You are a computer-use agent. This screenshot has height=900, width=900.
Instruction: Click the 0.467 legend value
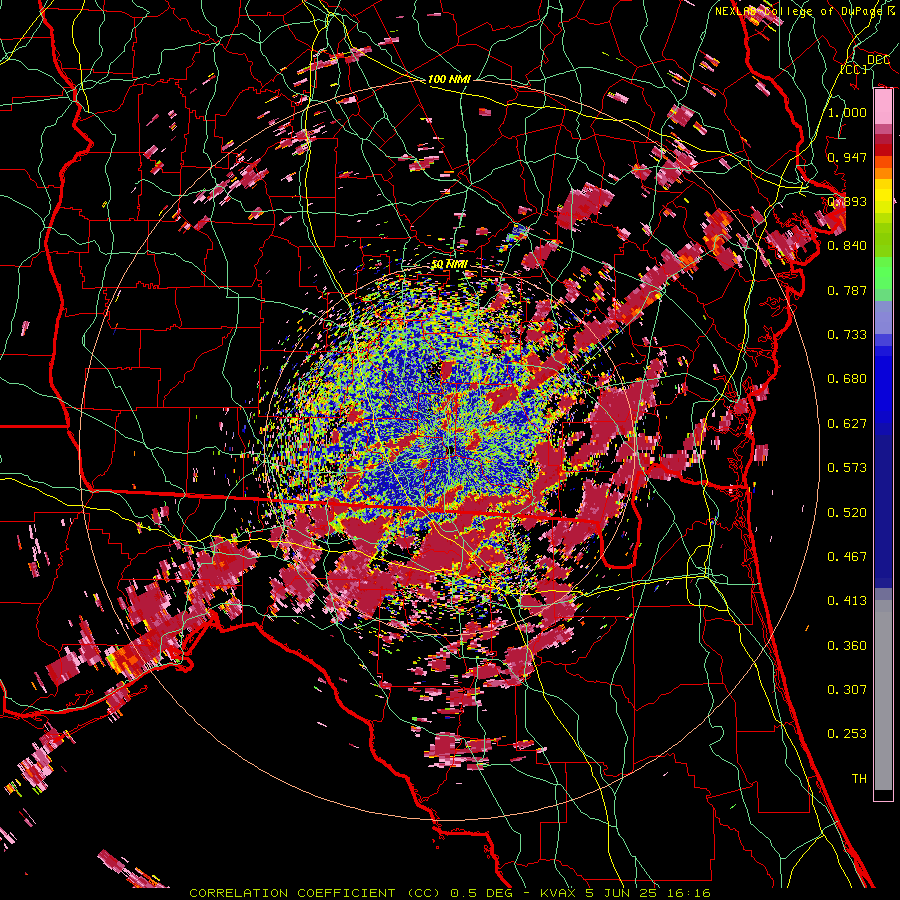point(847,557)
